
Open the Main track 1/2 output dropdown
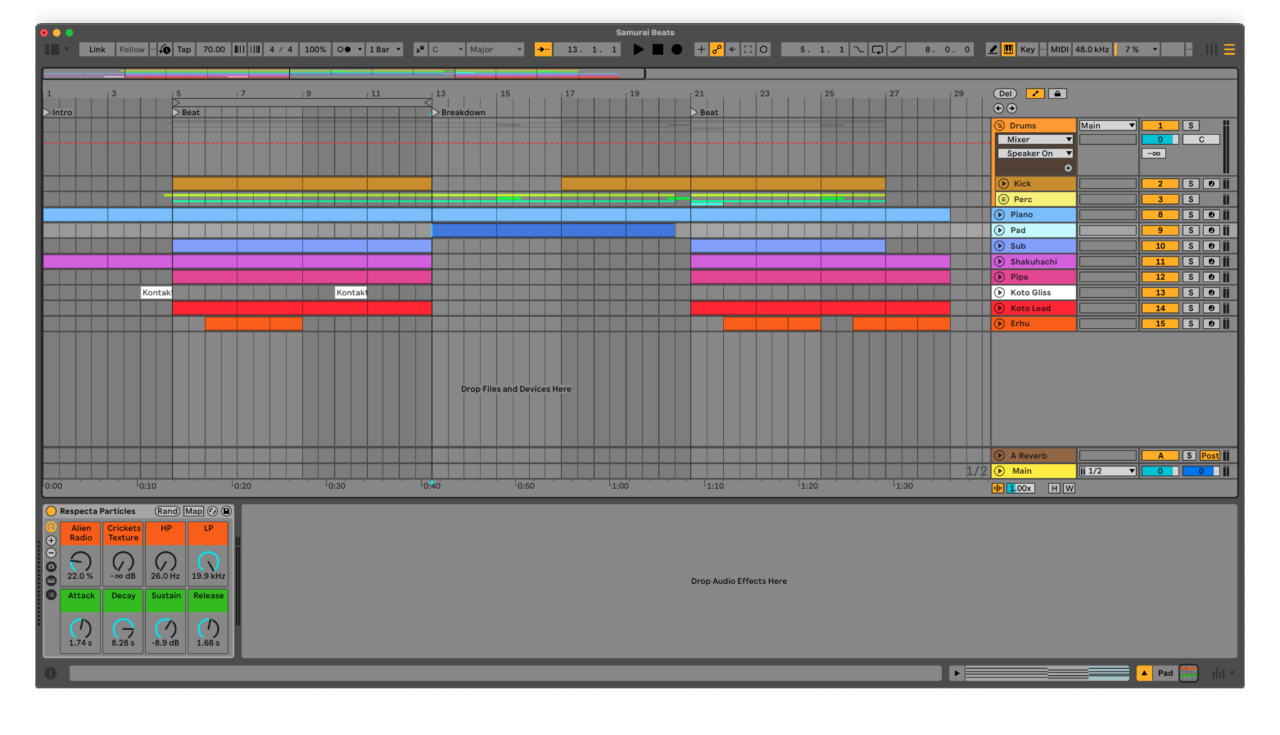1108,471
